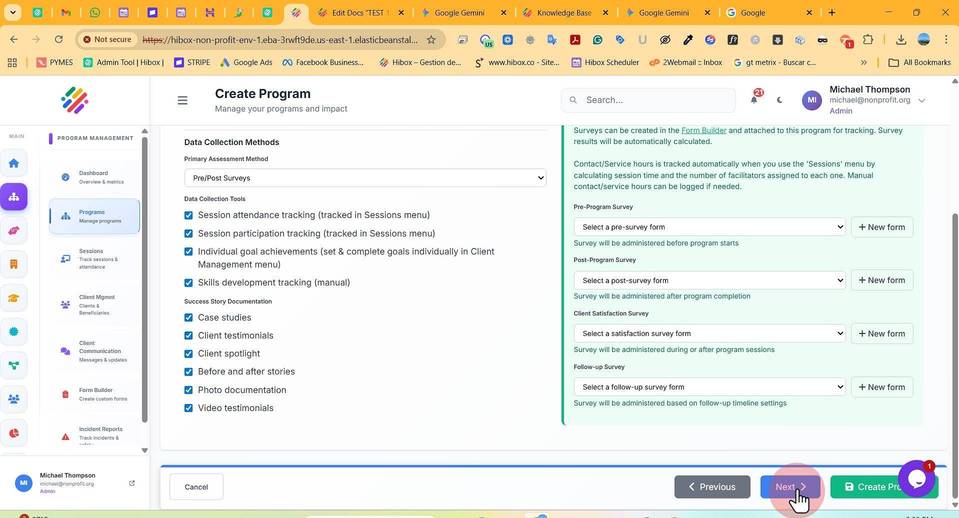Toggle dark mode moon icon
Viewport: 959px width, 518px height.
coord(779,100)
